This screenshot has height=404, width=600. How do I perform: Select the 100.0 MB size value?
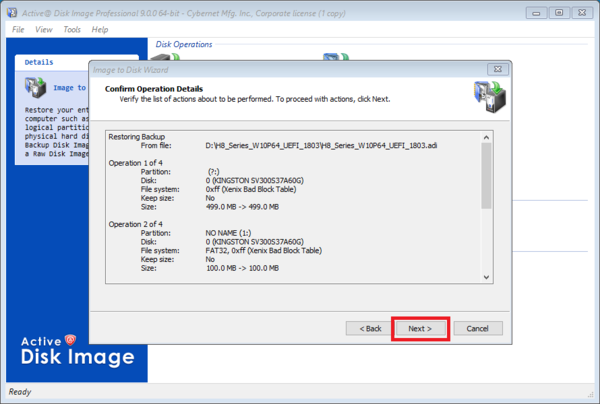[242, 268]
